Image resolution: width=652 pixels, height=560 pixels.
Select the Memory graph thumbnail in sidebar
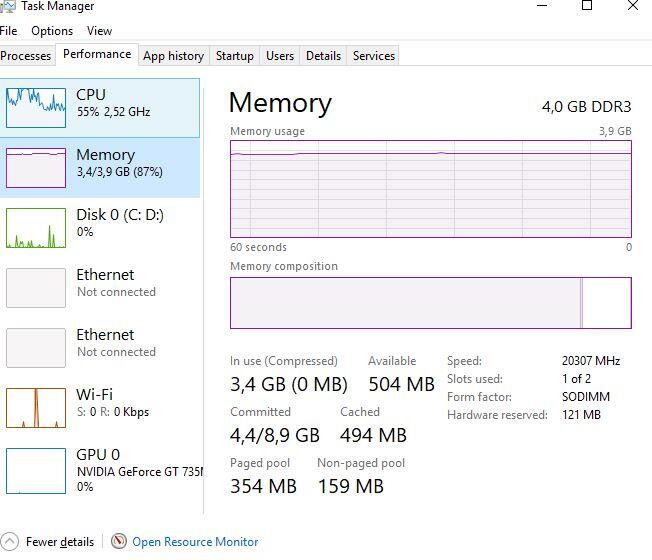click(36, 167)
